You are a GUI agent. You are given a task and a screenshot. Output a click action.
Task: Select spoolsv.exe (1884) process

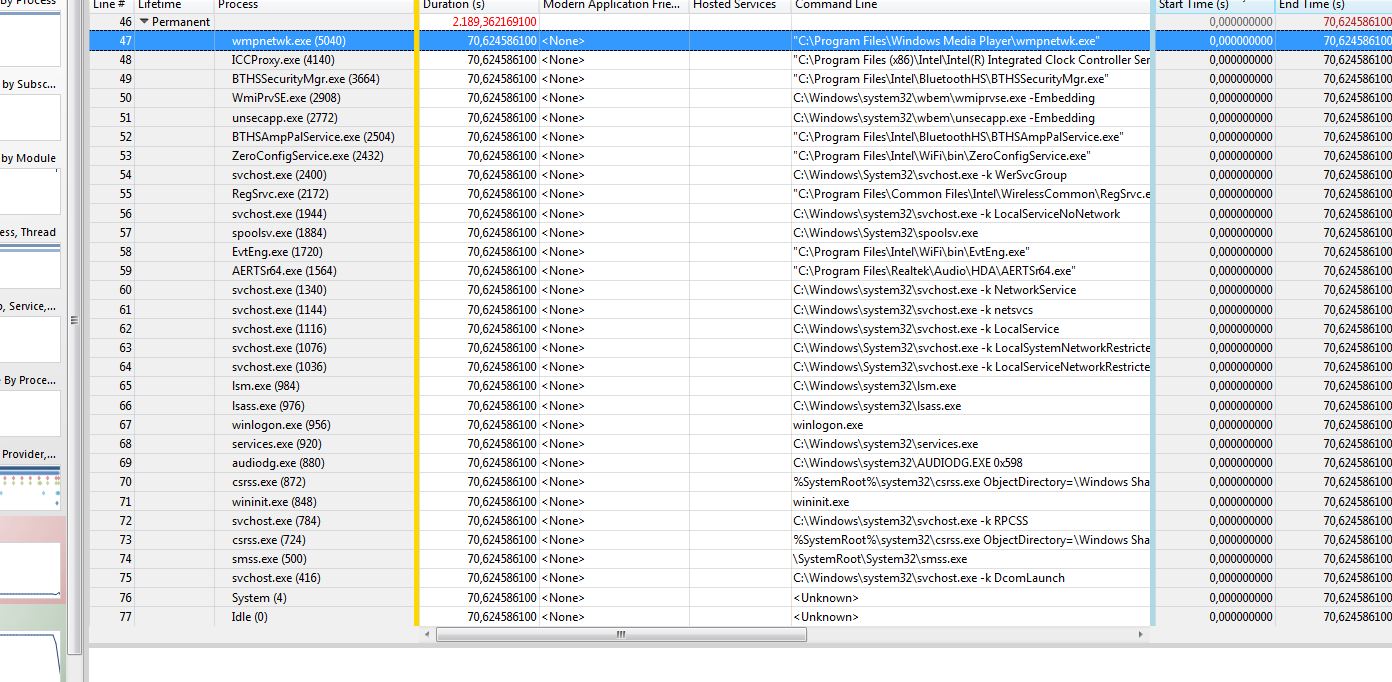click(x=279, y=233)
